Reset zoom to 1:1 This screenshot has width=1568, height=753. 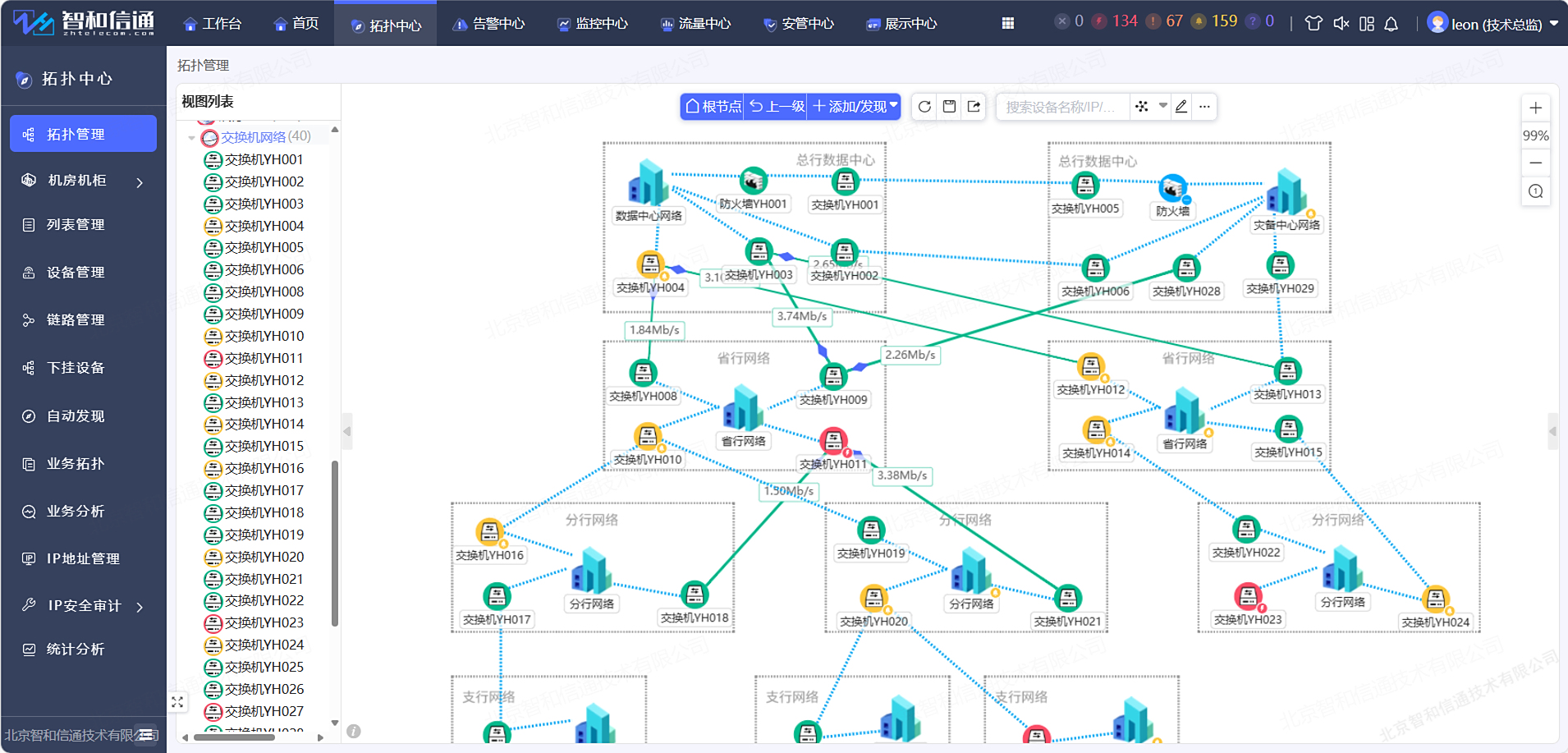pyautogui.click(x=1536, y=191)
